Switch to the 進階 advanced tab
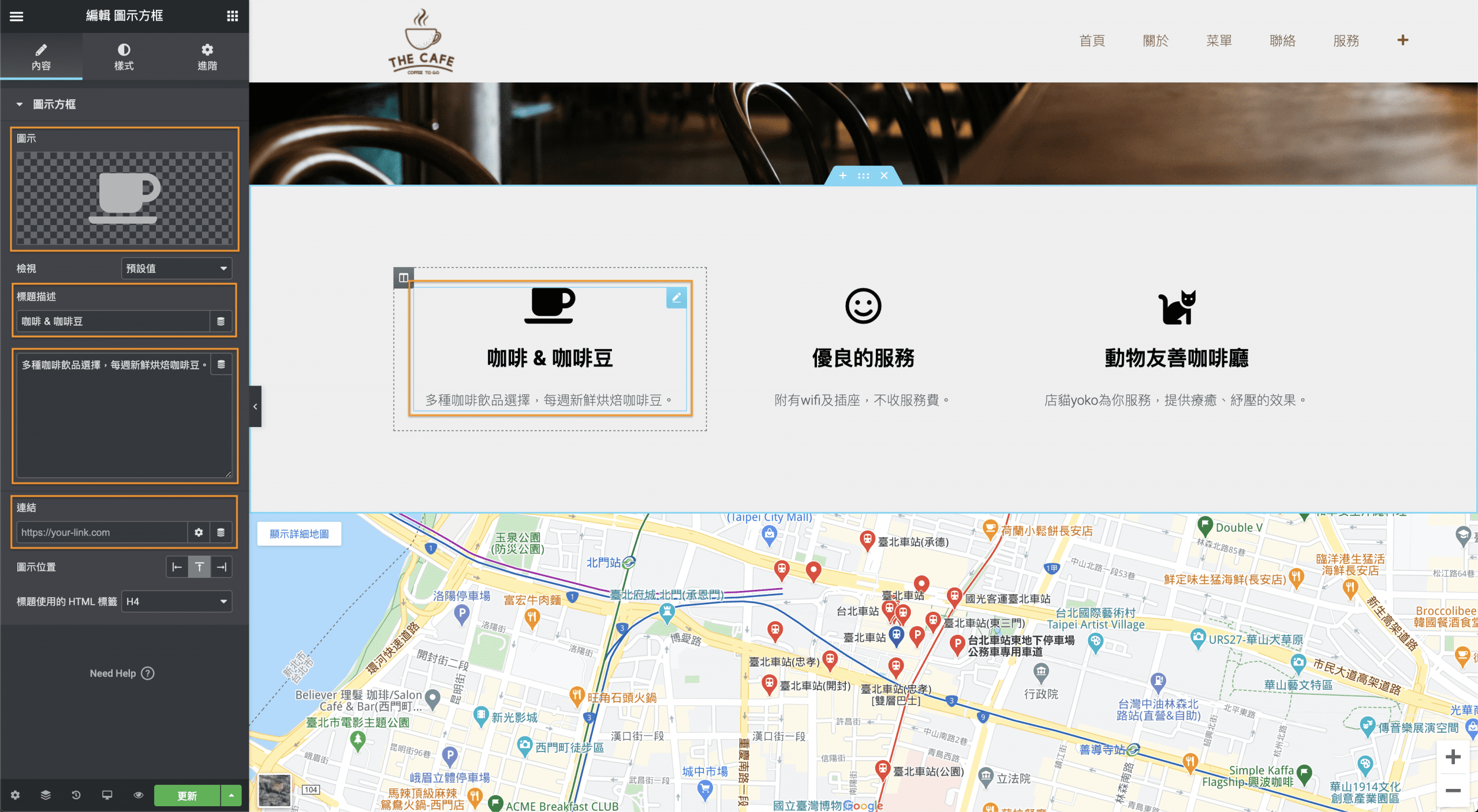 [x=207, y=57]
